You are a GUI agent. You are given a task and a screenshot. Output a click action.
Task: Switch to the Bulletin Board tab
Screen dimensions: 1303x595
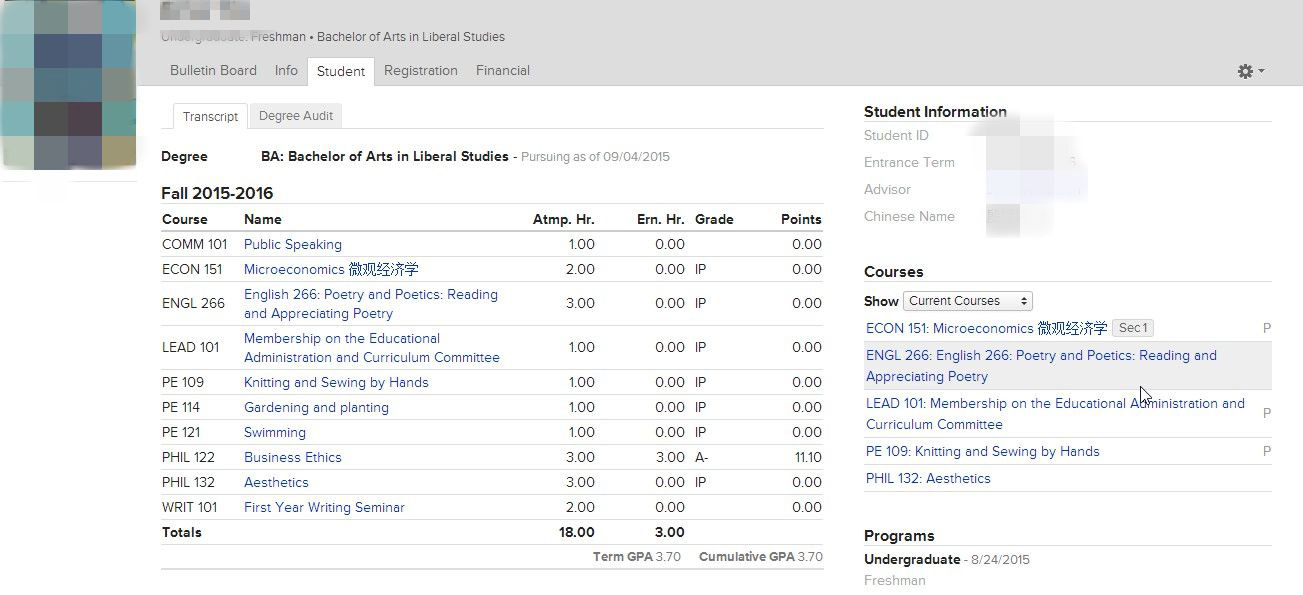click(x=213, y=71)
